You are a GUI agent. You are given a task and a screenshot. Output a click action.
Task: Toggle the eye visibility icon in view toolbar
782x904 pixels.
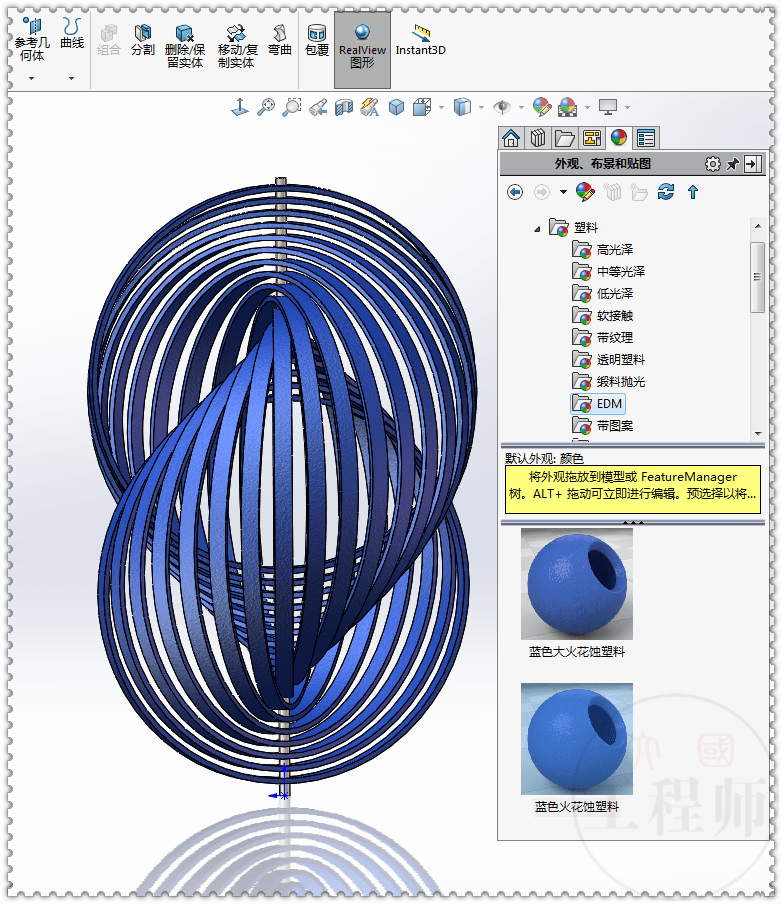coord(502,107)
